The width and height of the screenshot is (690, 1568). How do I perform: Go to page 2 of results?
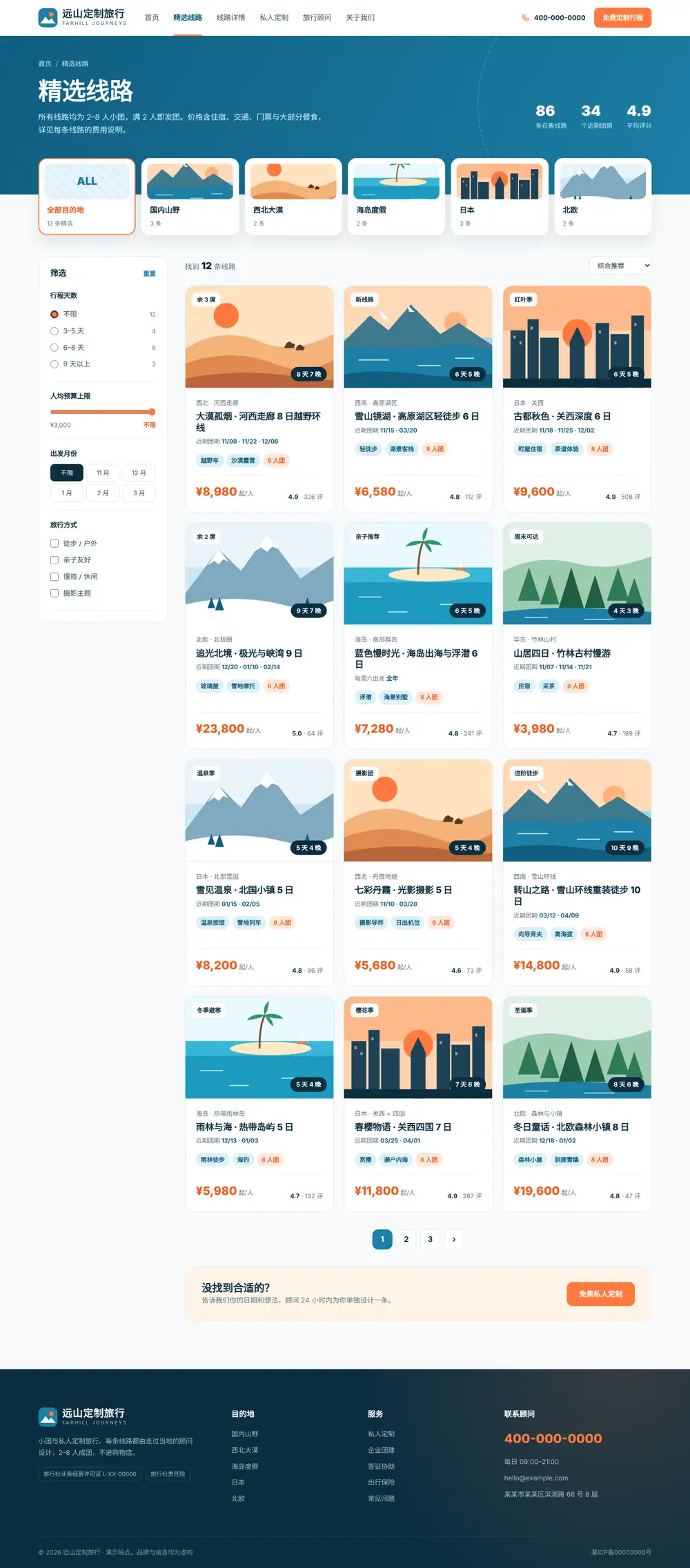[406, 1239]
